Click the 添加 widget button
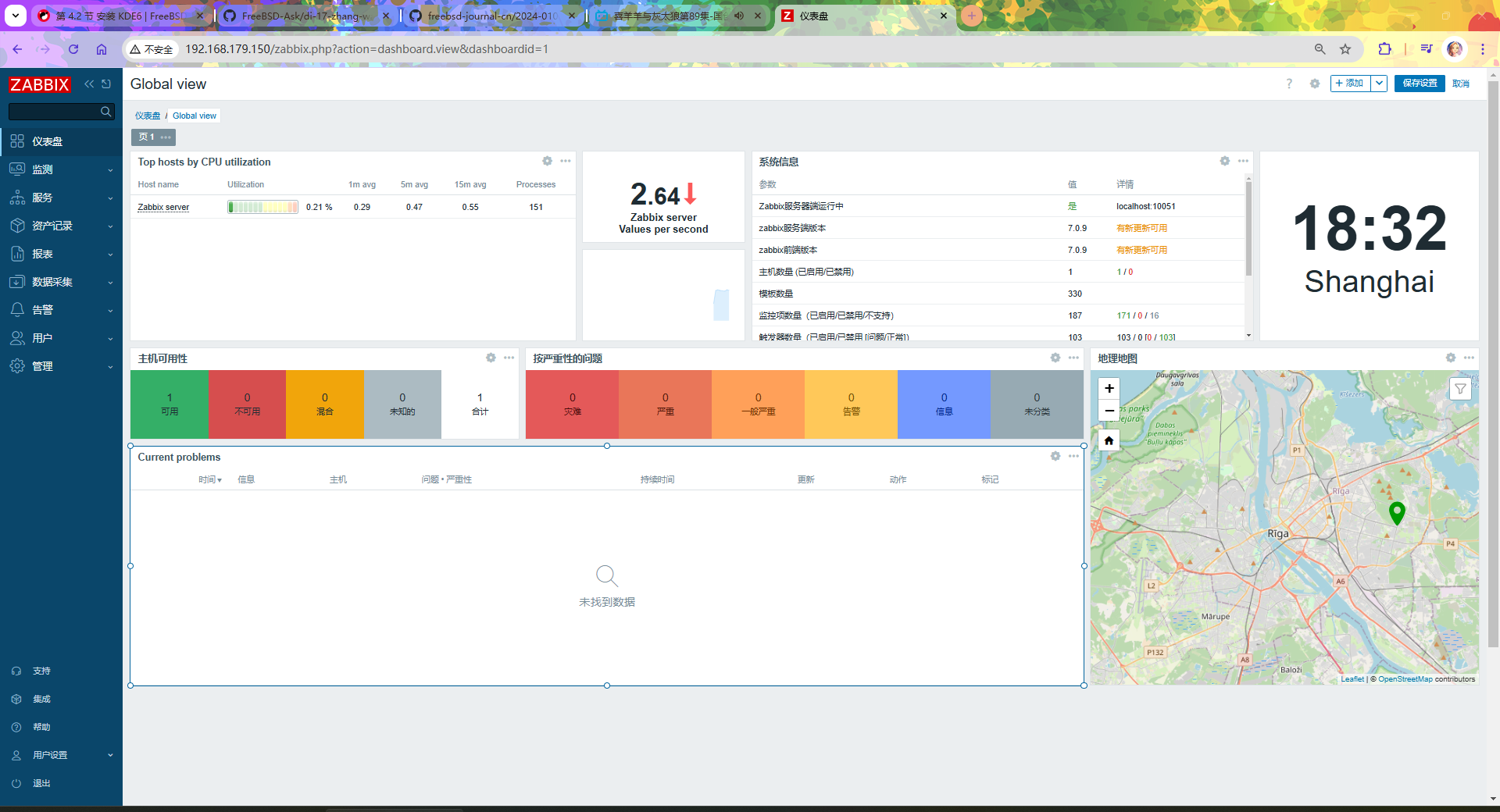 click(x=1351, y=84)
